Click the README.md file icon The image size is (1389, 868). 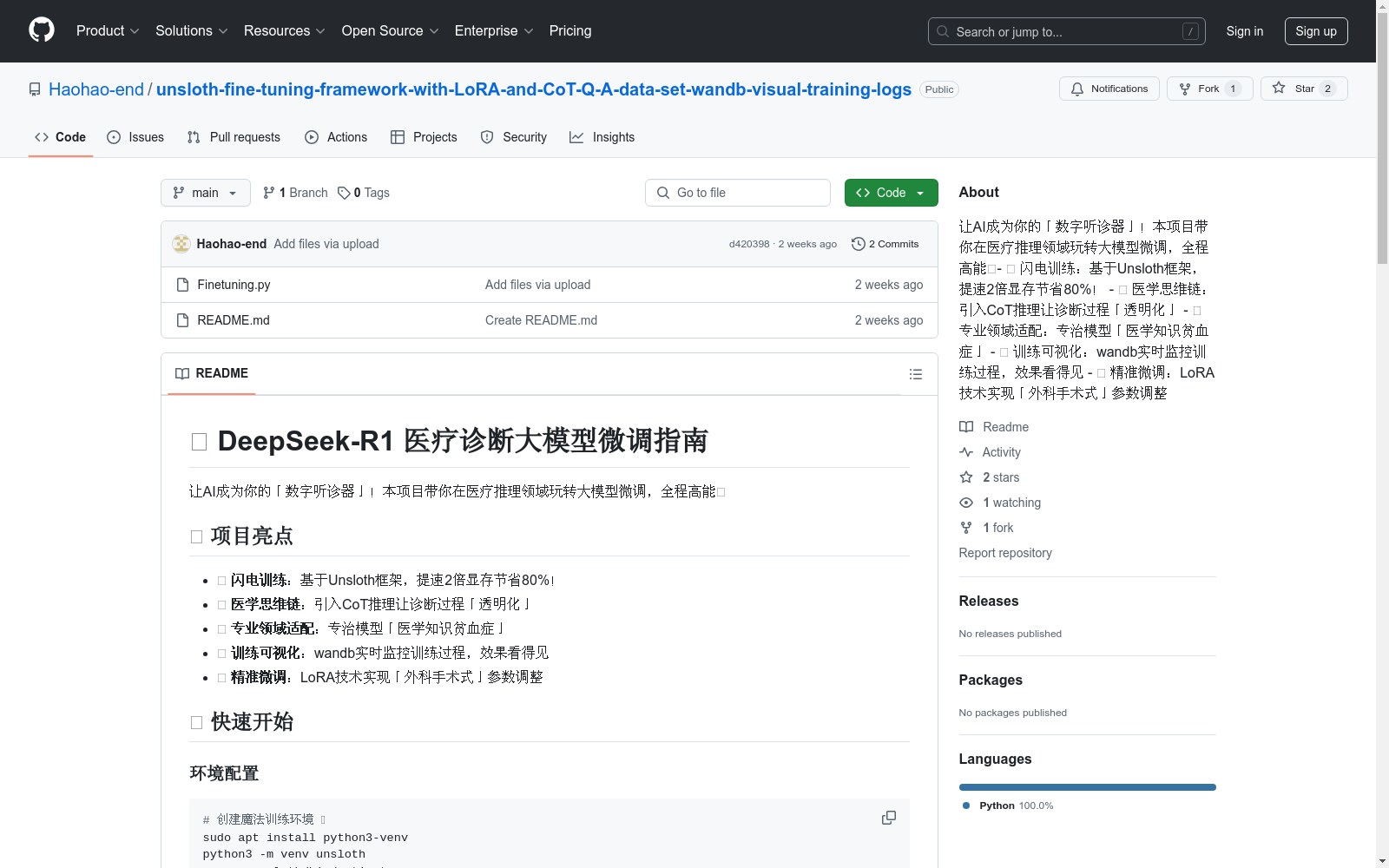182,320
